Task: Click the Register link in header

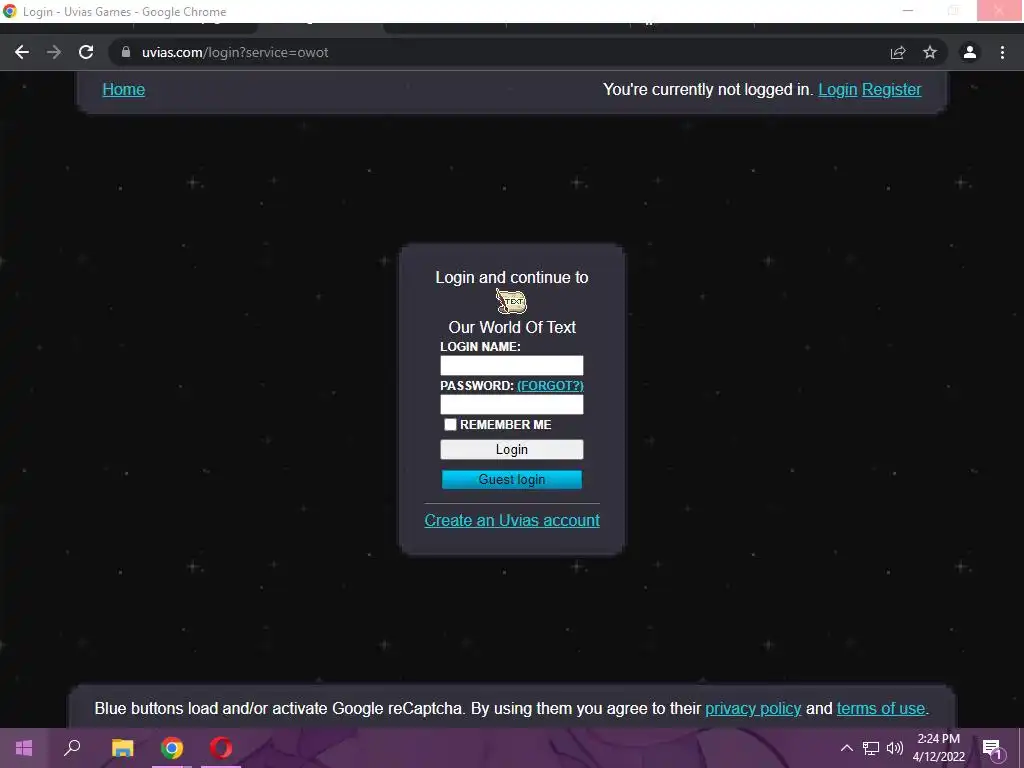Action: coord(891,89)
